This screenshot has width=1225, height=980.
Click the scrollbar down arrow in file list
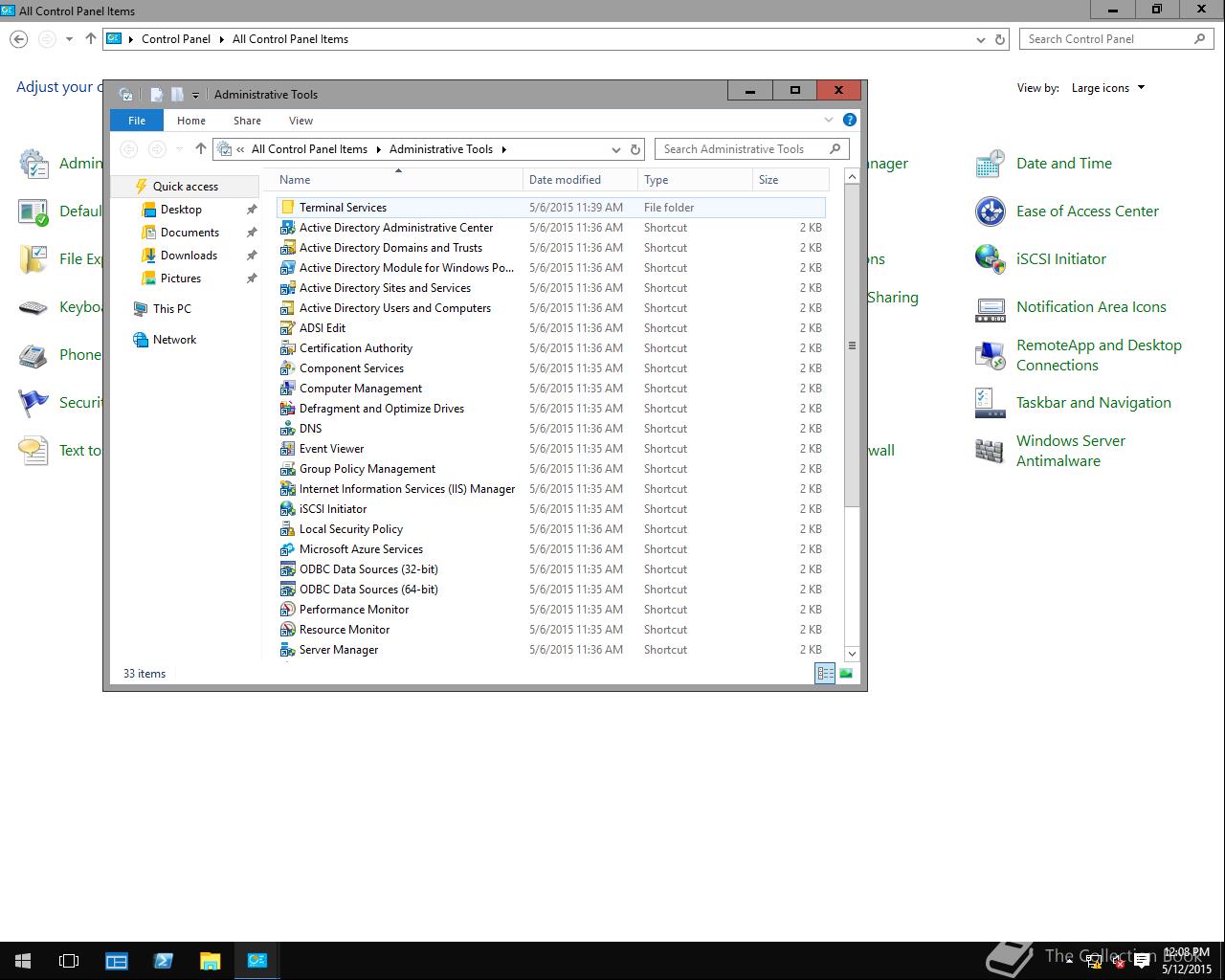[x=852, y=654]
